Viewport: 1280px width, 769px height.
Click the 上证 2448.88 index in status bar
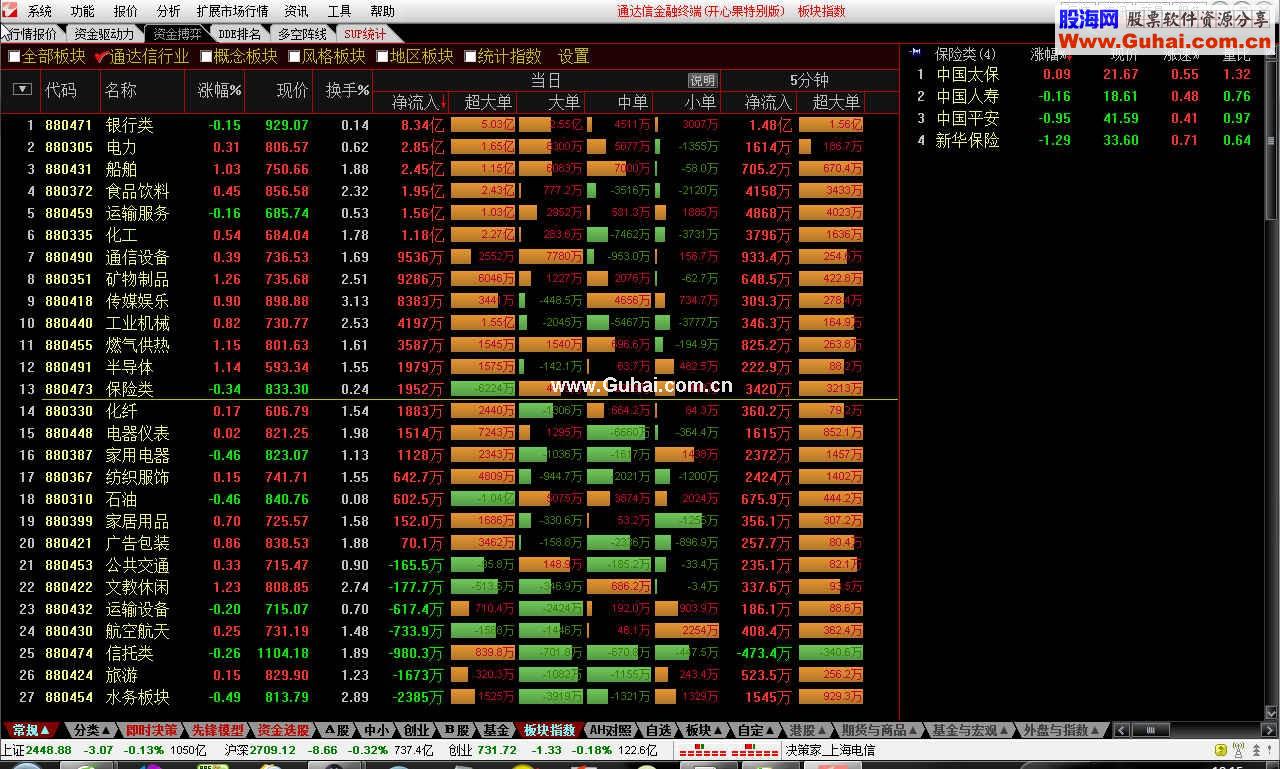tap(37, 750)
